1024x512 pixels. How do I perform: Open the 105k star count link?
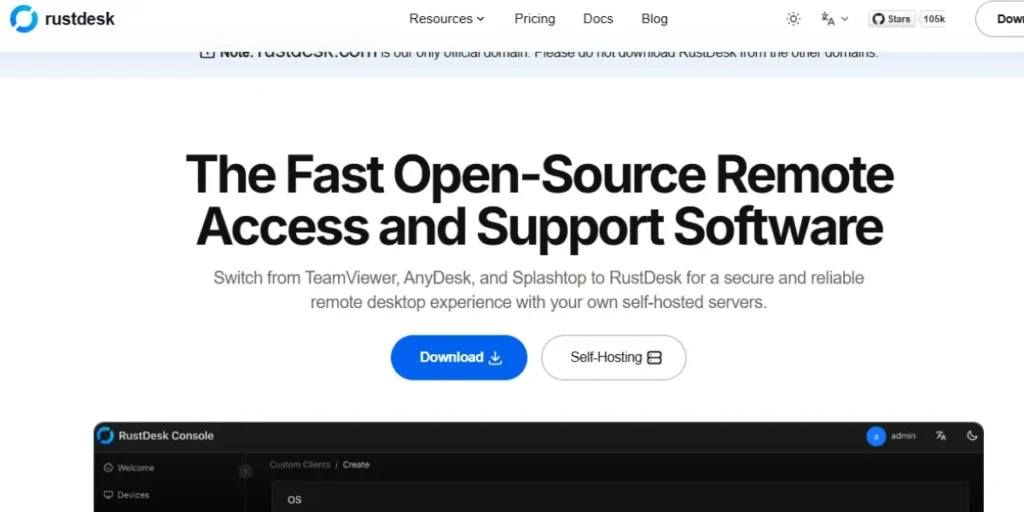pos(934,19)
